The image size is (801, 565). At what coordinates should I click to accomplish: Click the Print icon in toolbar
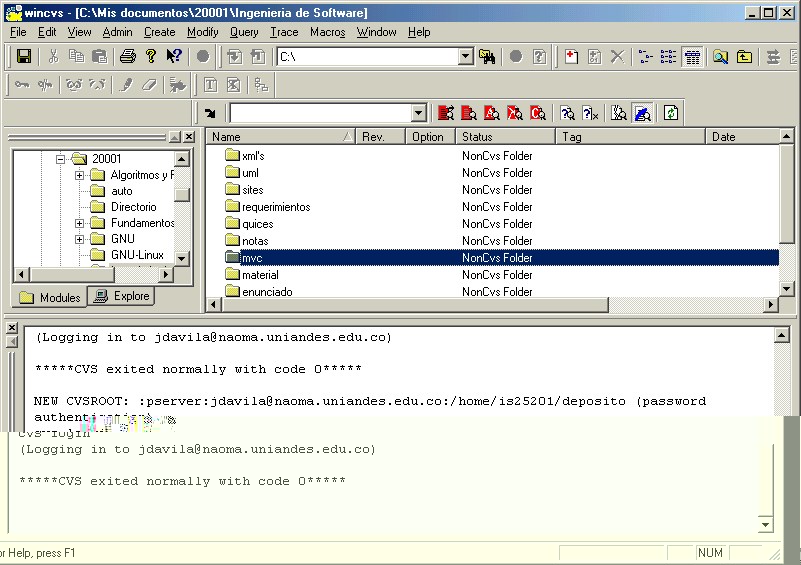pos(127,57)
